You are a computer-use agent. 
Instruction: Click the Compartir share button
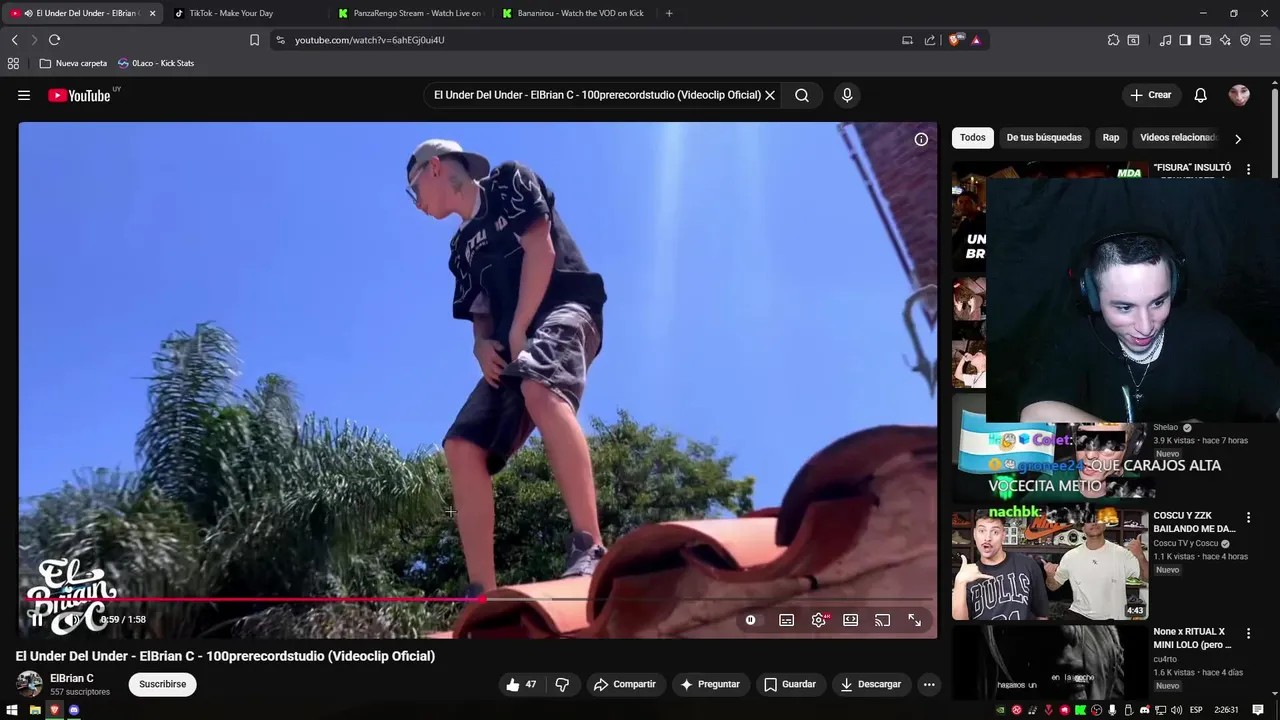pyautogui.click(x=624, y=684)
